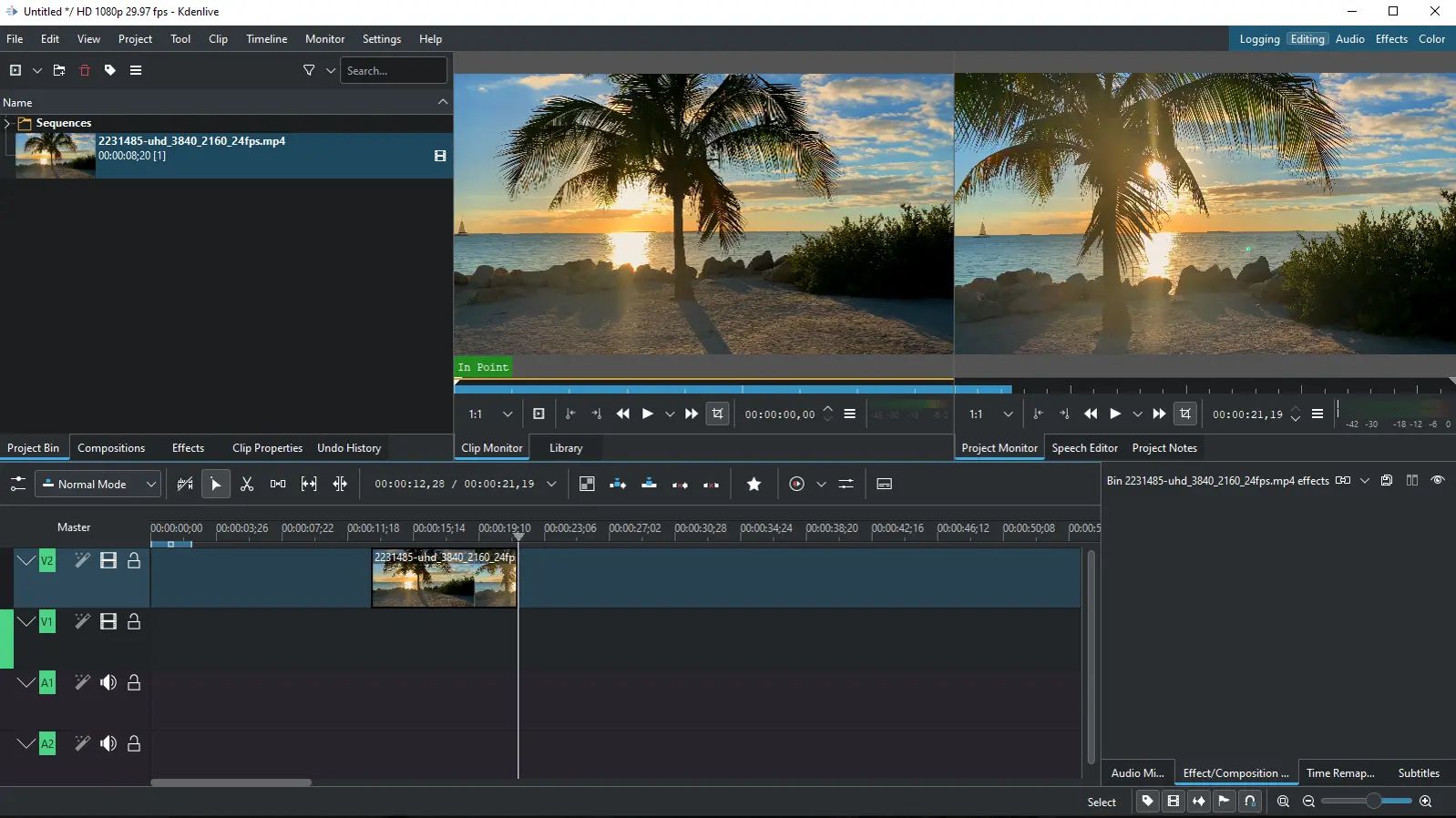Hide video track V1
The image size is (1456, 818).
(108, 622)
